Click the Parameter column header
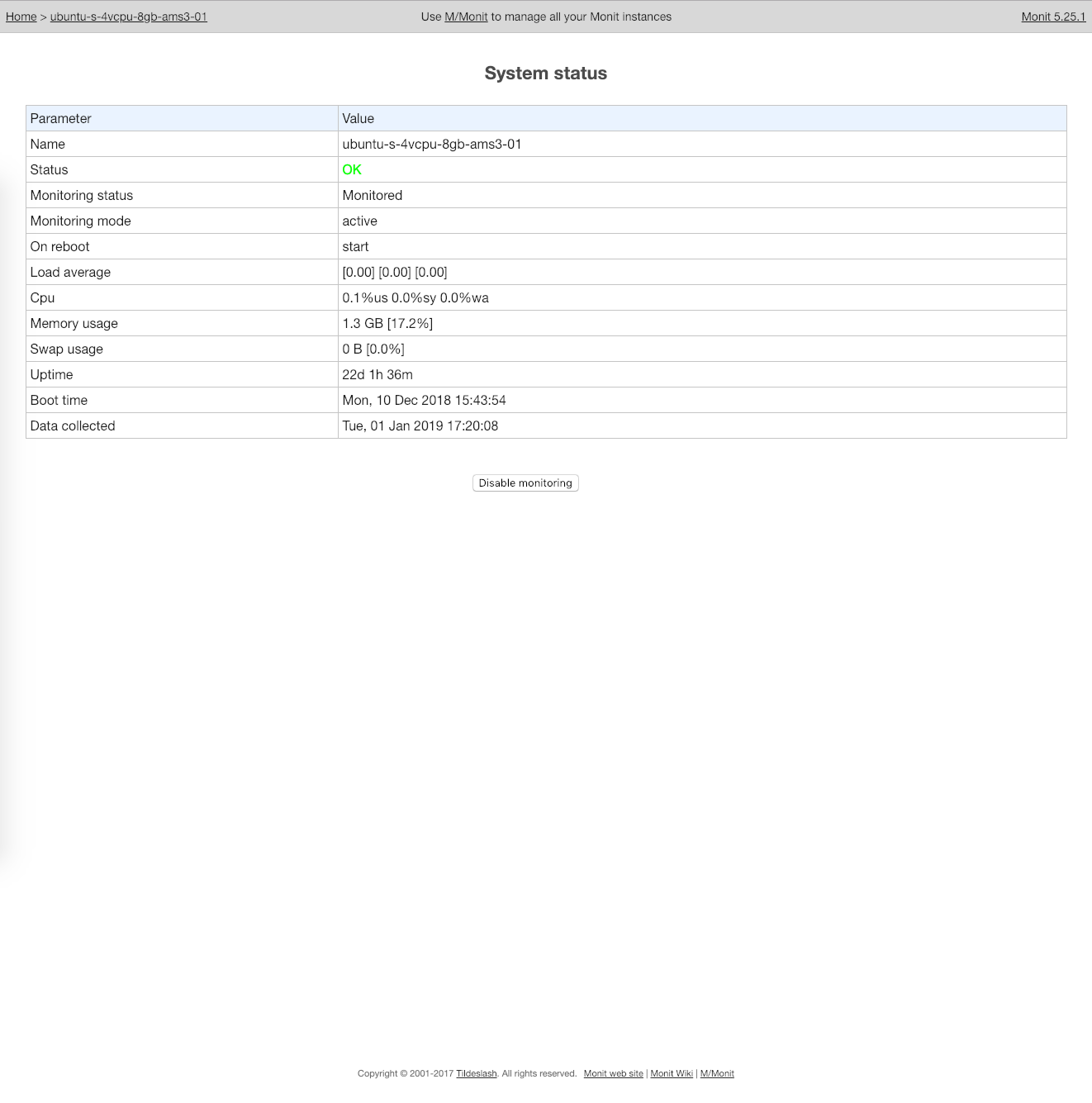Image resolution: width=1092 pixels, height=1103 pixels. pyautogui.click(x=60, y=118)
